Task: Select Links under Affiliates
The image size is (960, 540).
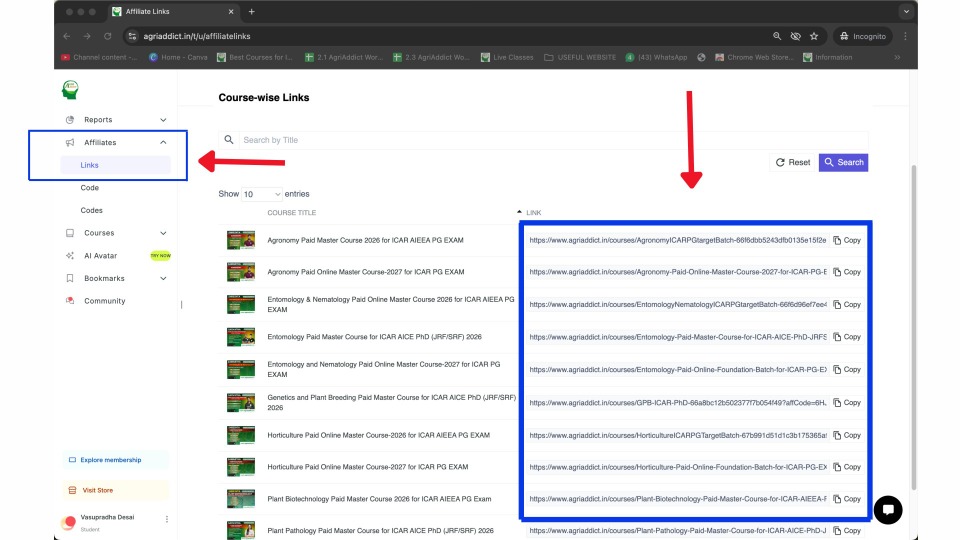Action: [x=90, y=165]
